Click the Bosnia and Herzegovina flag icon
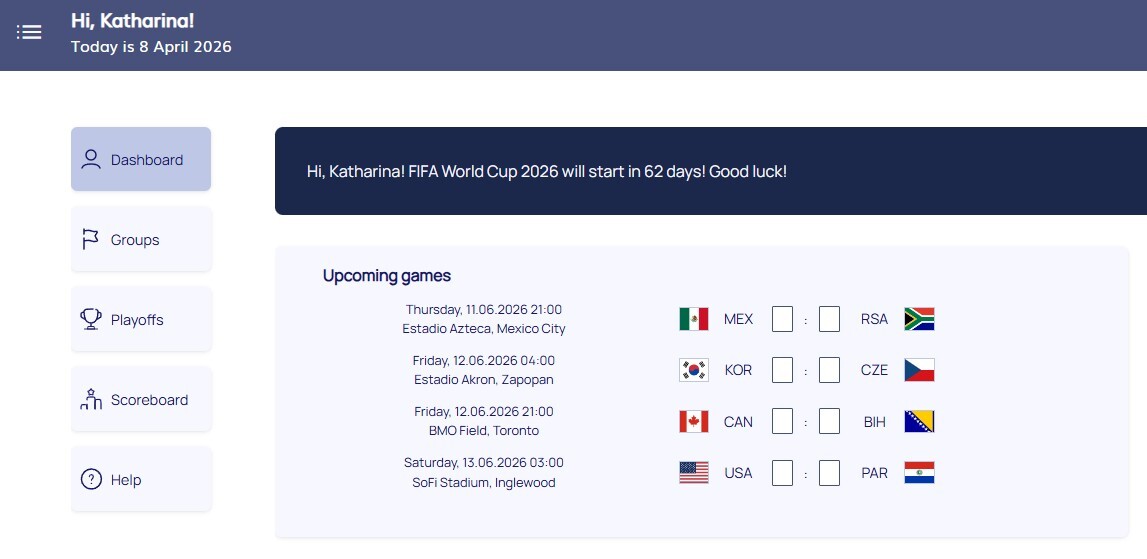1147x559 pixels. click(919, 422)
